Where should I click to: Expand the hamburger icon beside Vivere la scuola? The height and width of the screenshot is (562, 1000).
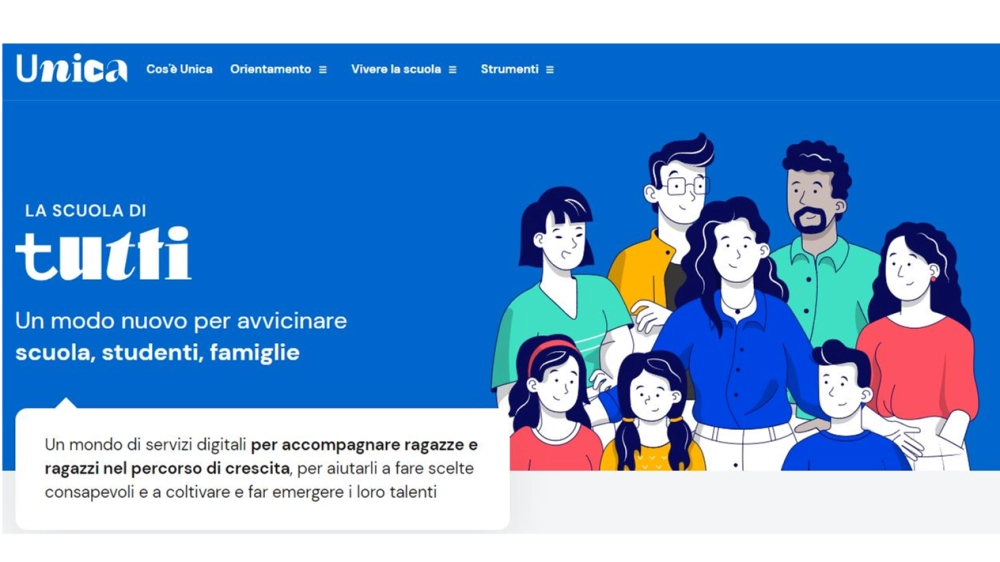click(452, 70)
